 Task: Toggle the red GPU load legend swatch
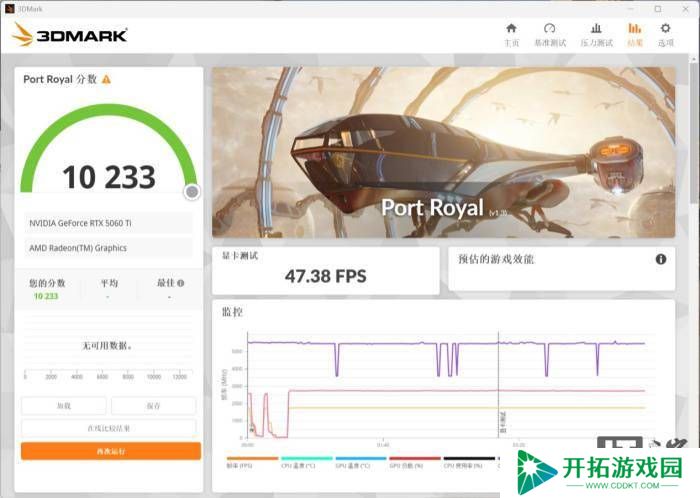point(415,458)
